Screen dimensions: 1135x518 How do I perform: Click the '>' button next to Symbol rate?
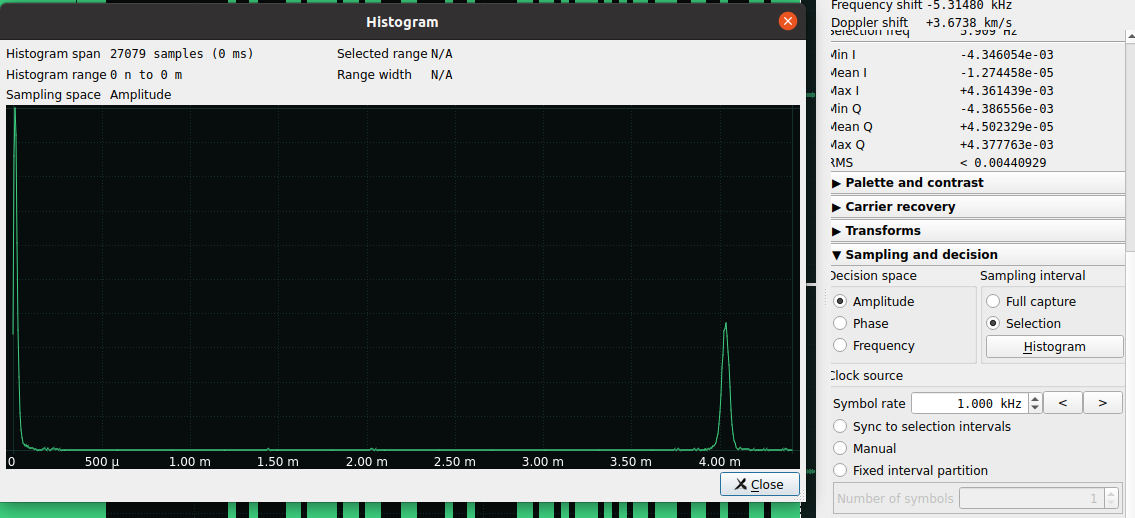tap(1102, 403)
